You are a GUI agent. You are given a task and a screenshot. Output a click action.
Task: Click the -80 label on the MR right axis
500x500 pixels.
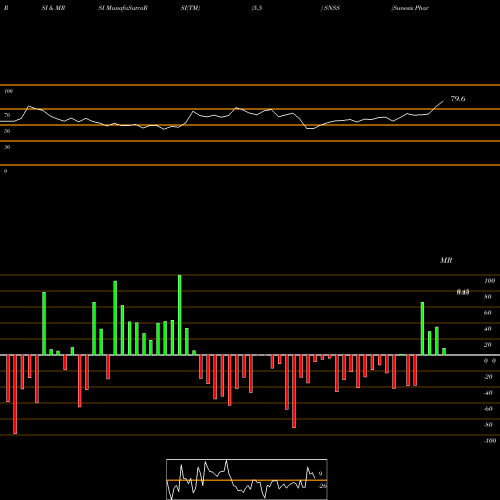[x=488, y=425]
